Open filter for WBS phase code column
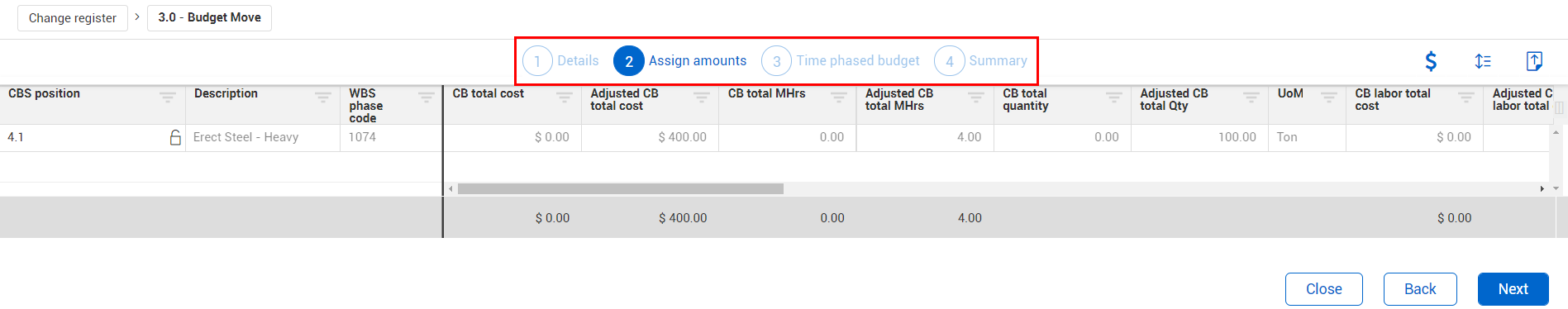The width and height of the screenshot is (1568, 309). tap(427, 97)
